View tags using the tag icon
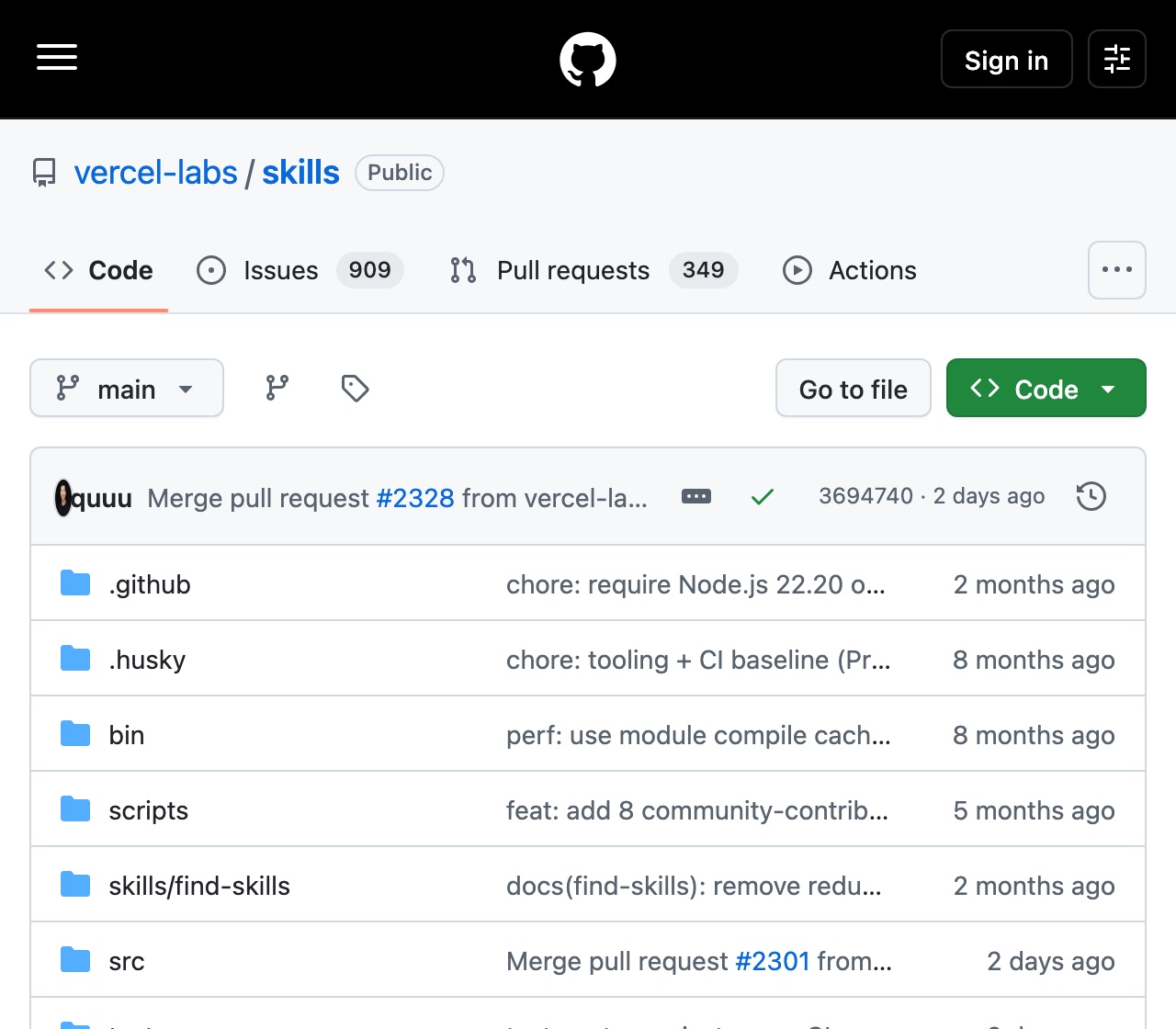Viewport: 1176px width, 1029px height. (x=355, y=388)
